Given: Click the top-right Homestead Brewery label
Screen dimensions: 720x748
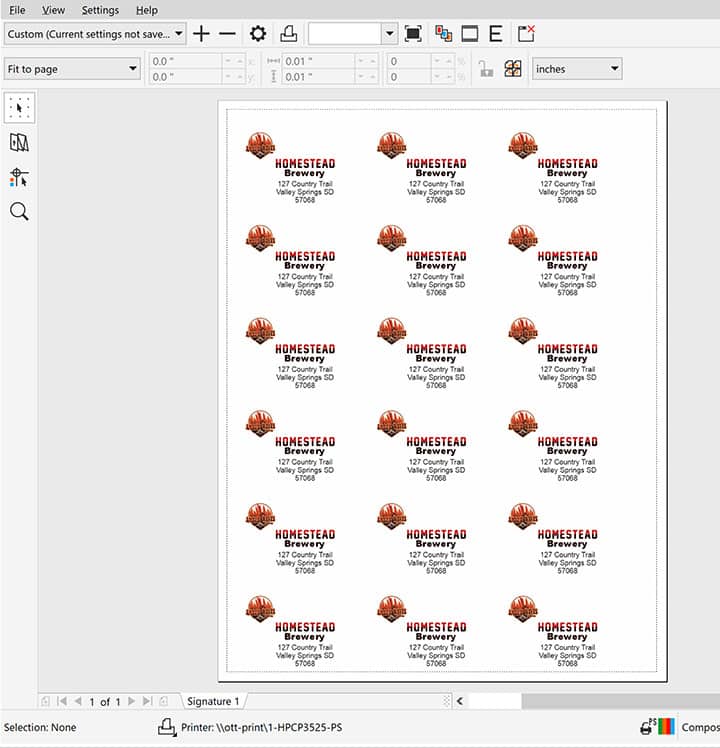Looking at the screenshot, I should [553, 168].
